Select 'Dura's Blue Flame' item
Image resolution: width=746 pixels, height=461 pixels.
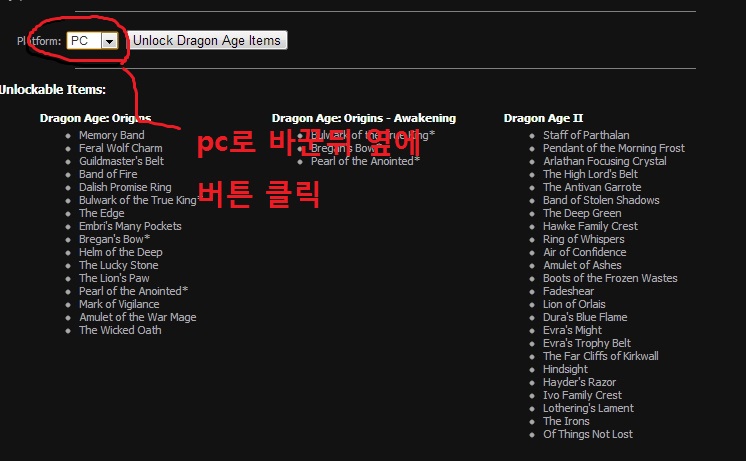[585, 317]
